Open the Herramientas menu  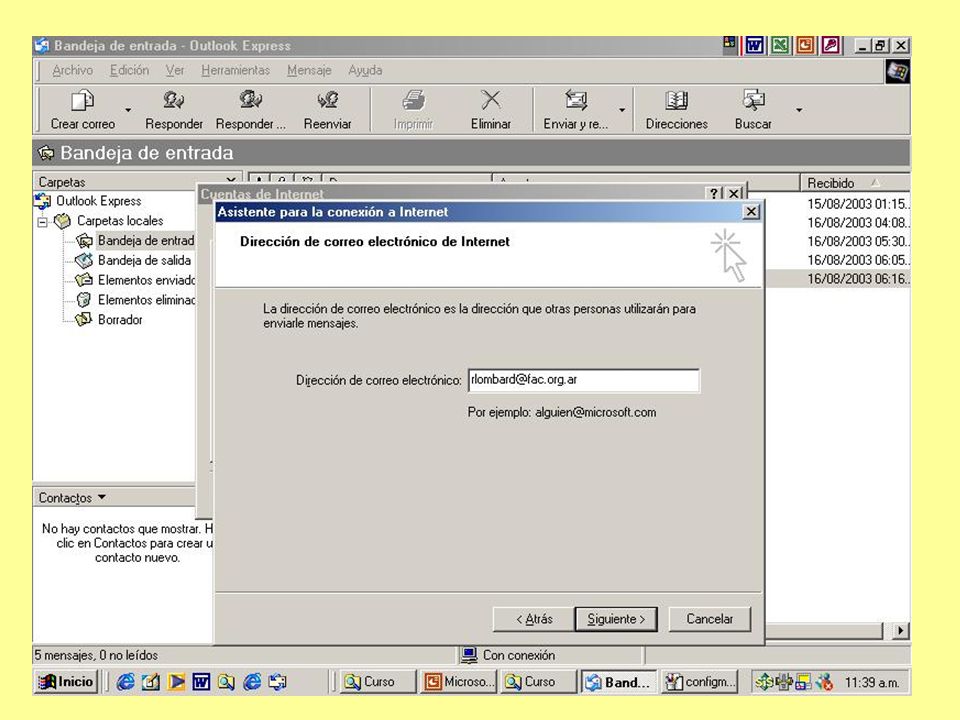(x=235, y=70)
